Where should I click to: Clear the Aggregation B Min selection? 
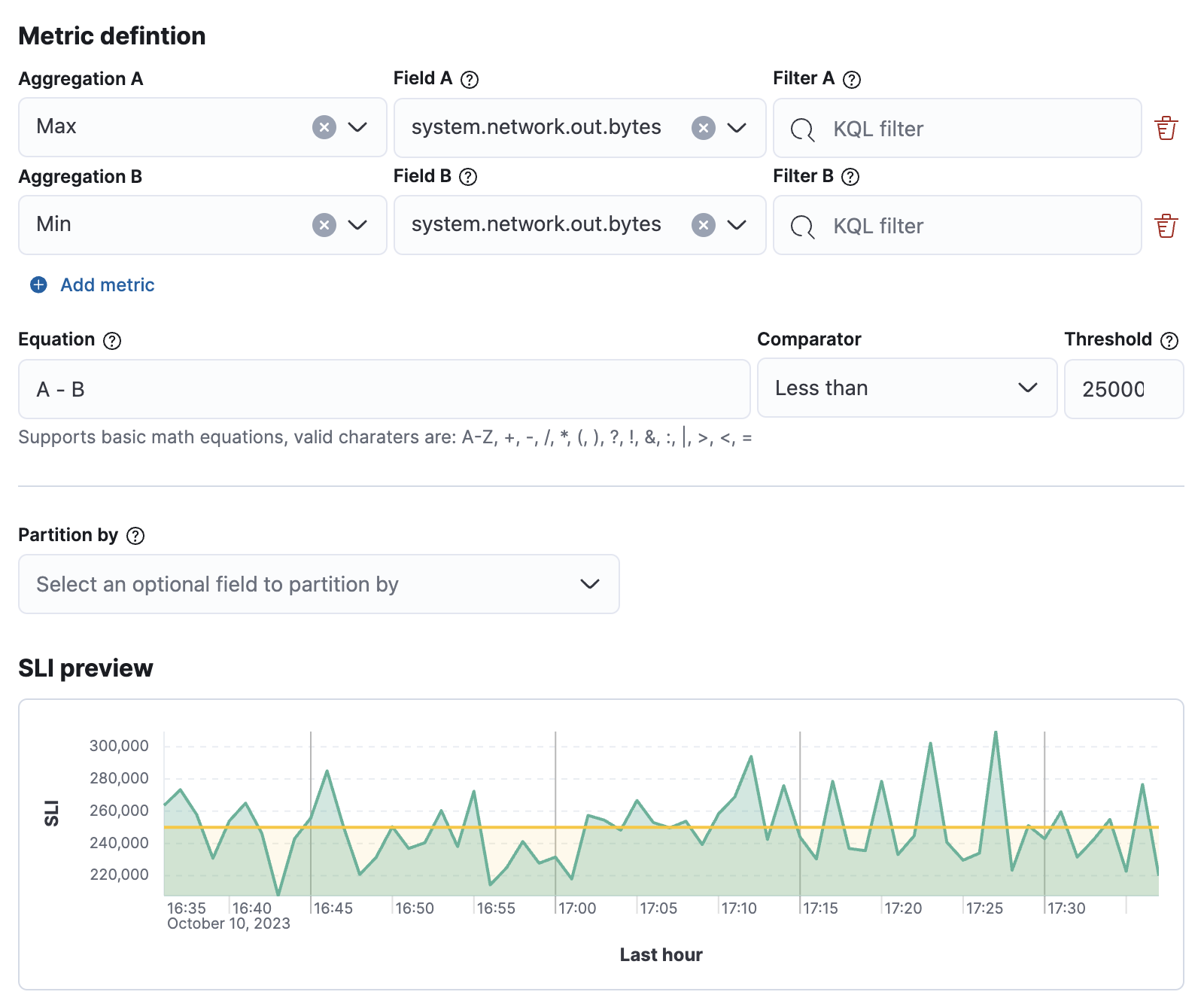(324, 225)
